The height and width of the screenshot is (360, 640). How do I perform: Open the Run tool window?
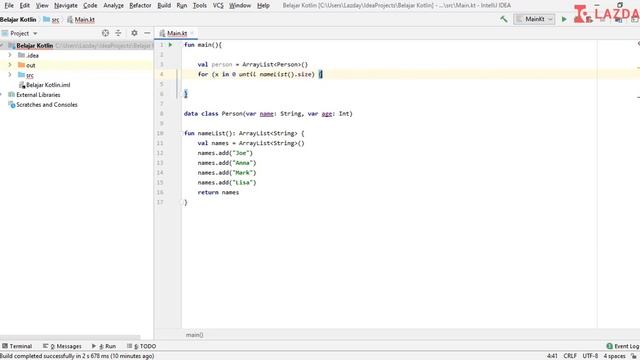(x=104, y=346)
